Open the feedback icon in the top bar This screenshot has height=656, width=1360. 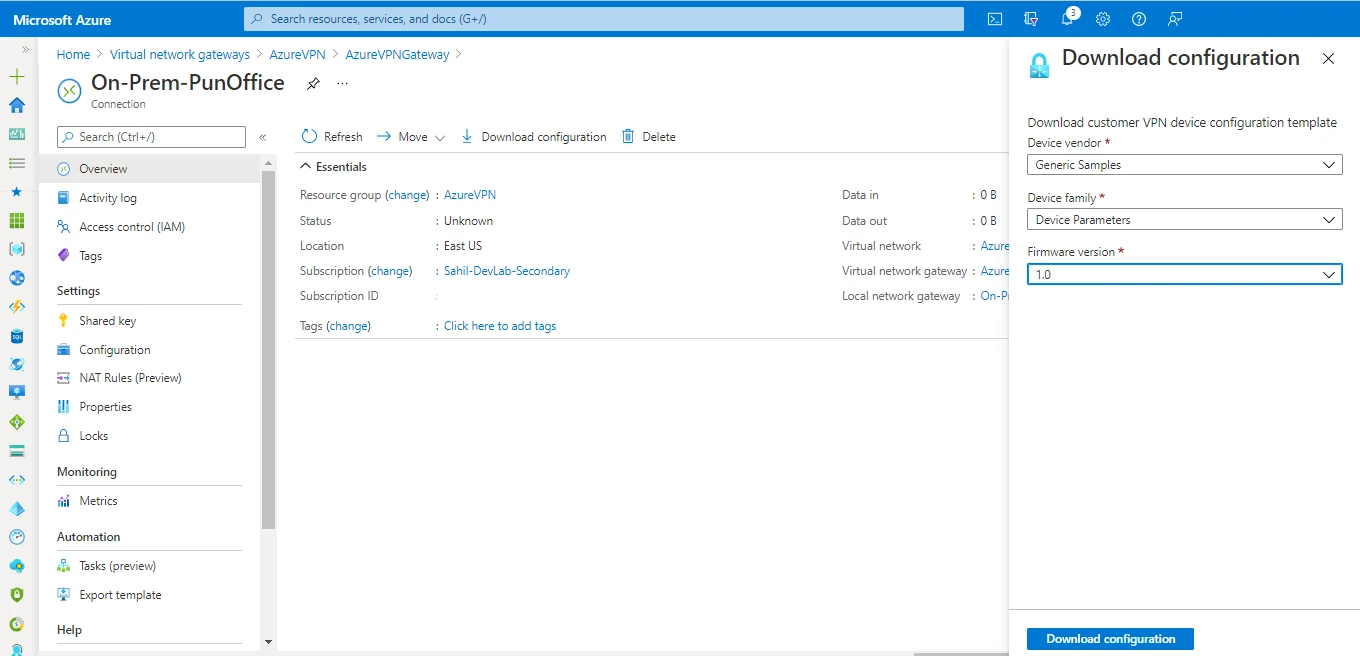click(x=1174, y=18)
